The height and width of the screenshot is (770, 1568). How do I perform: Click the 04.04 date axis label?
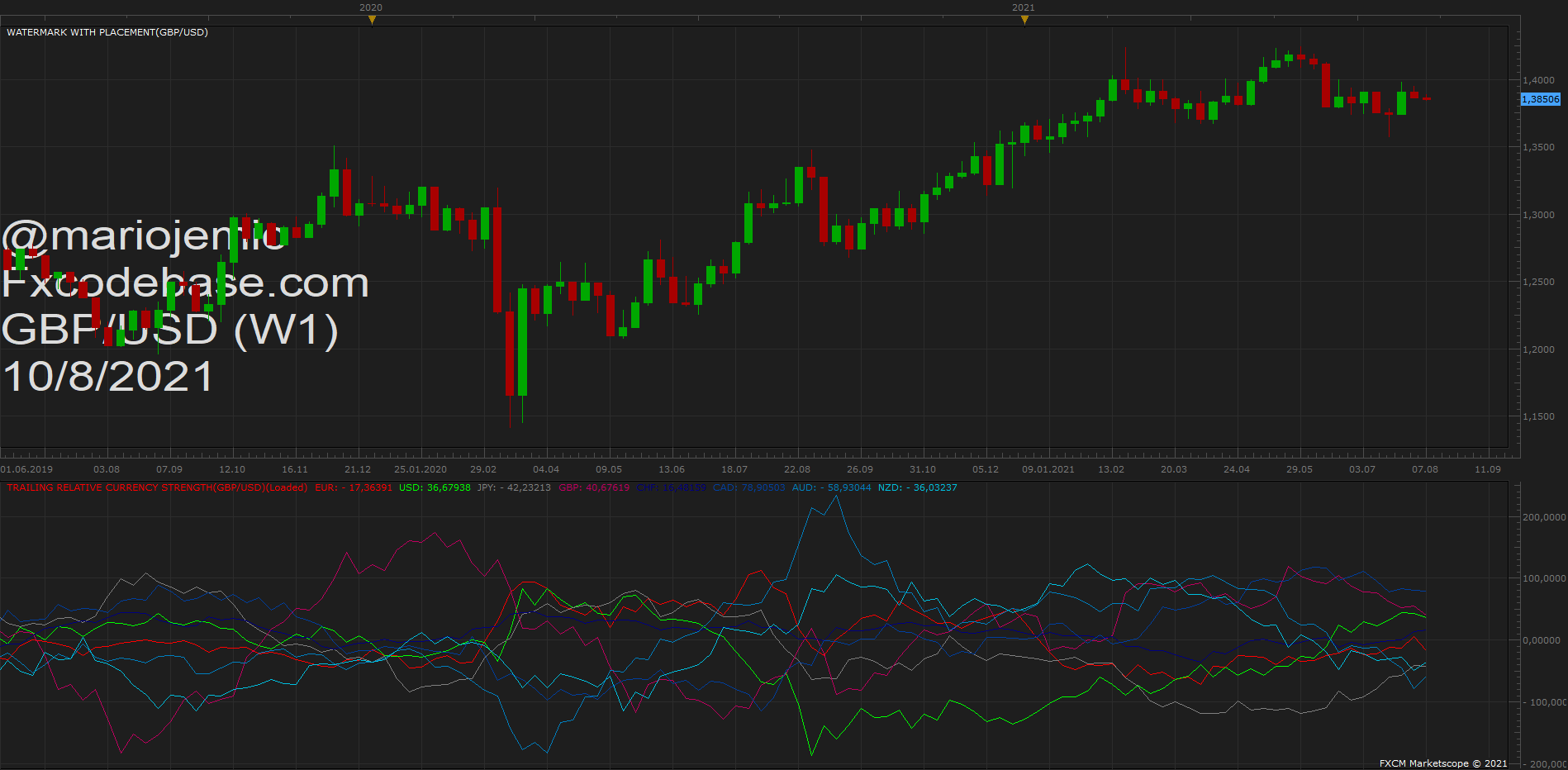(546, 469)
